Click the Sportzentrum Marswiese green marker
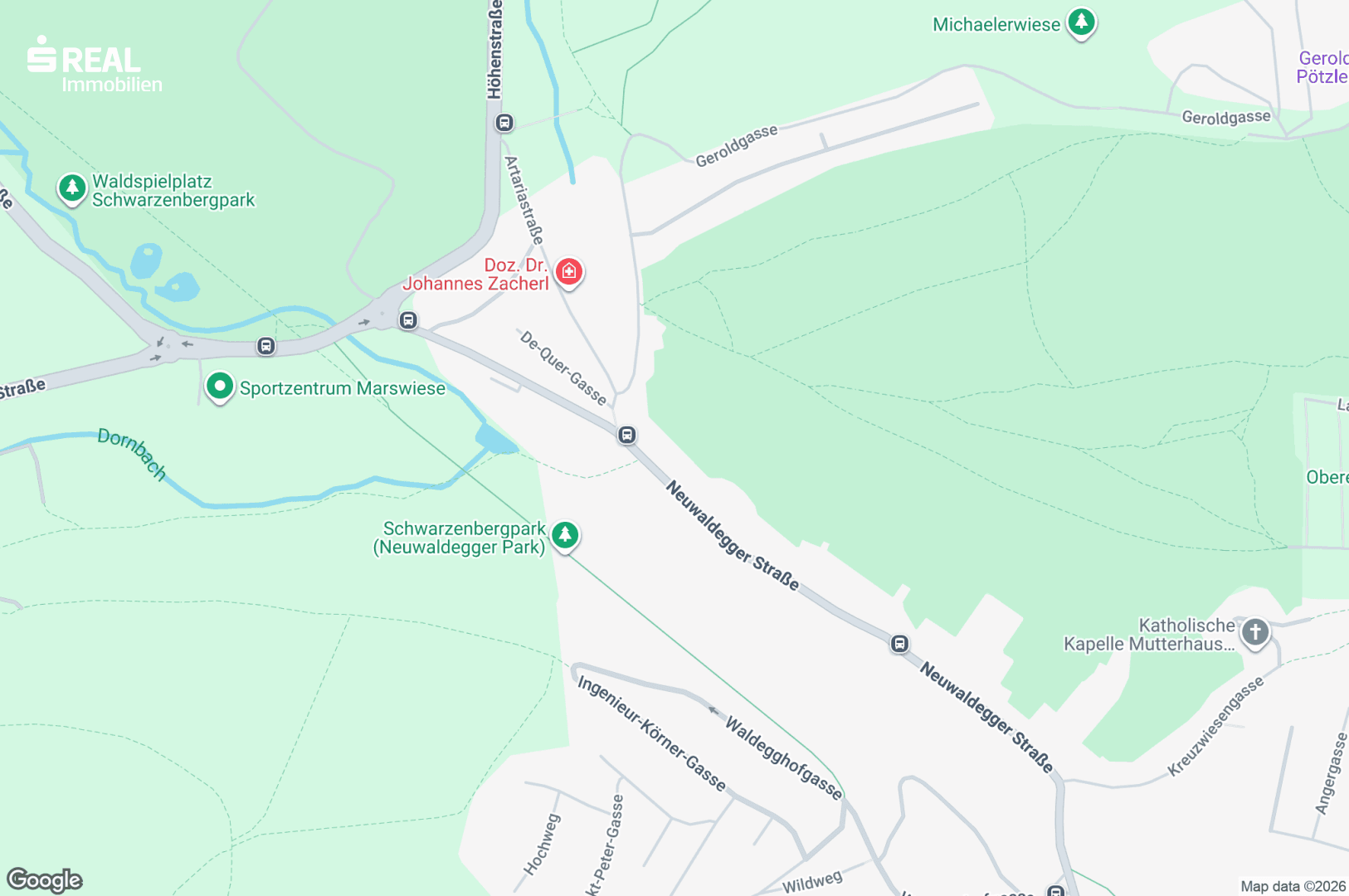This screenshot has width=1349, height=896. click(220, 387)
